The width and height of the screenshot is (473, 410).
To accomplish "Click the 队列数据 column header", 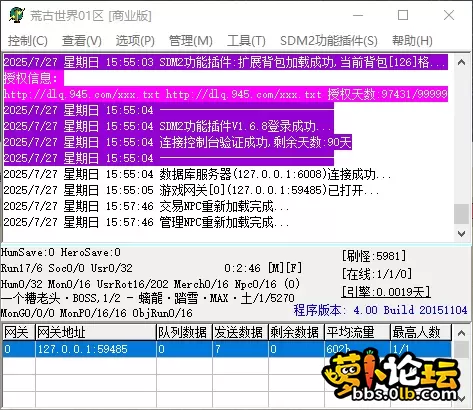I will click(x=184, y=332).
